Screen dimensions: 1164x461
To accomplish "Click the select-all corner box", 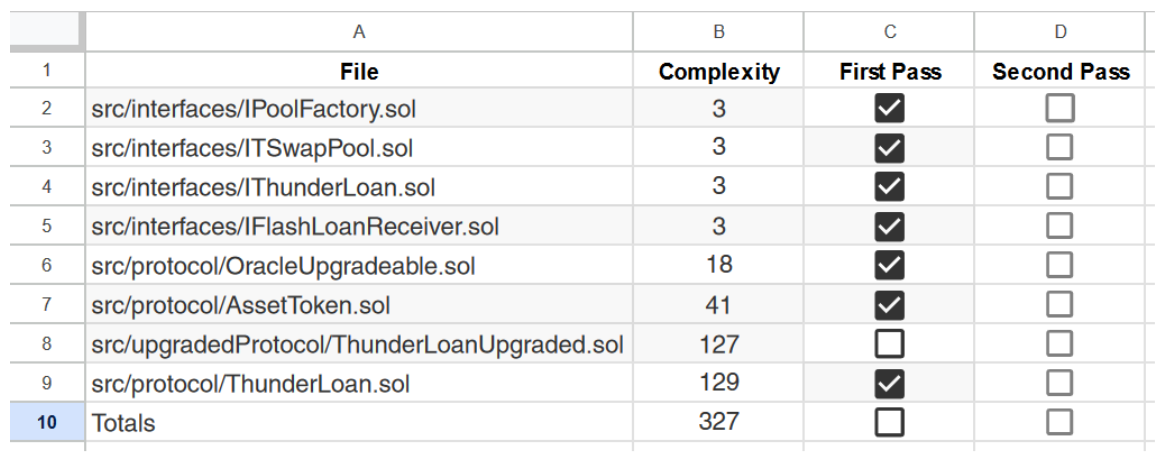I will (46, 32).
